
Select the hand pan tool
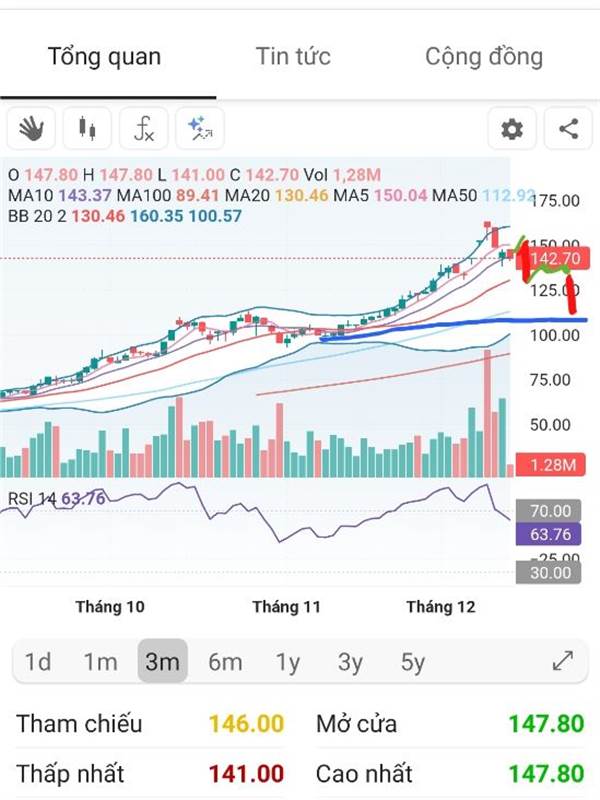pyautogui.click(x=32, y=129)
